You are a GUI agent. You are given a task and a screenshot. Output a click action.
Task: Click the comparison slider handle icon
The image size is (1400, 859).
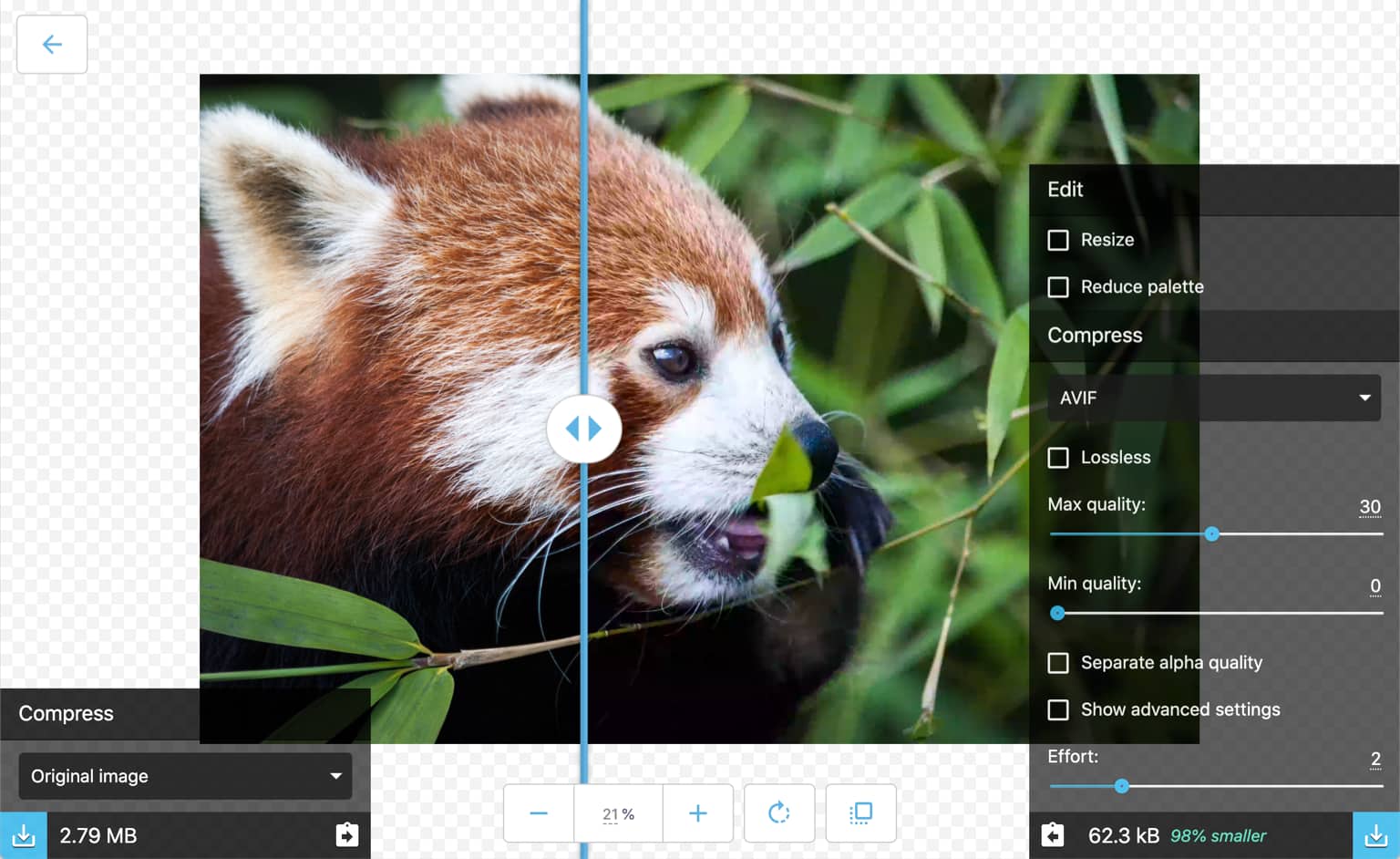coord(584,428)
